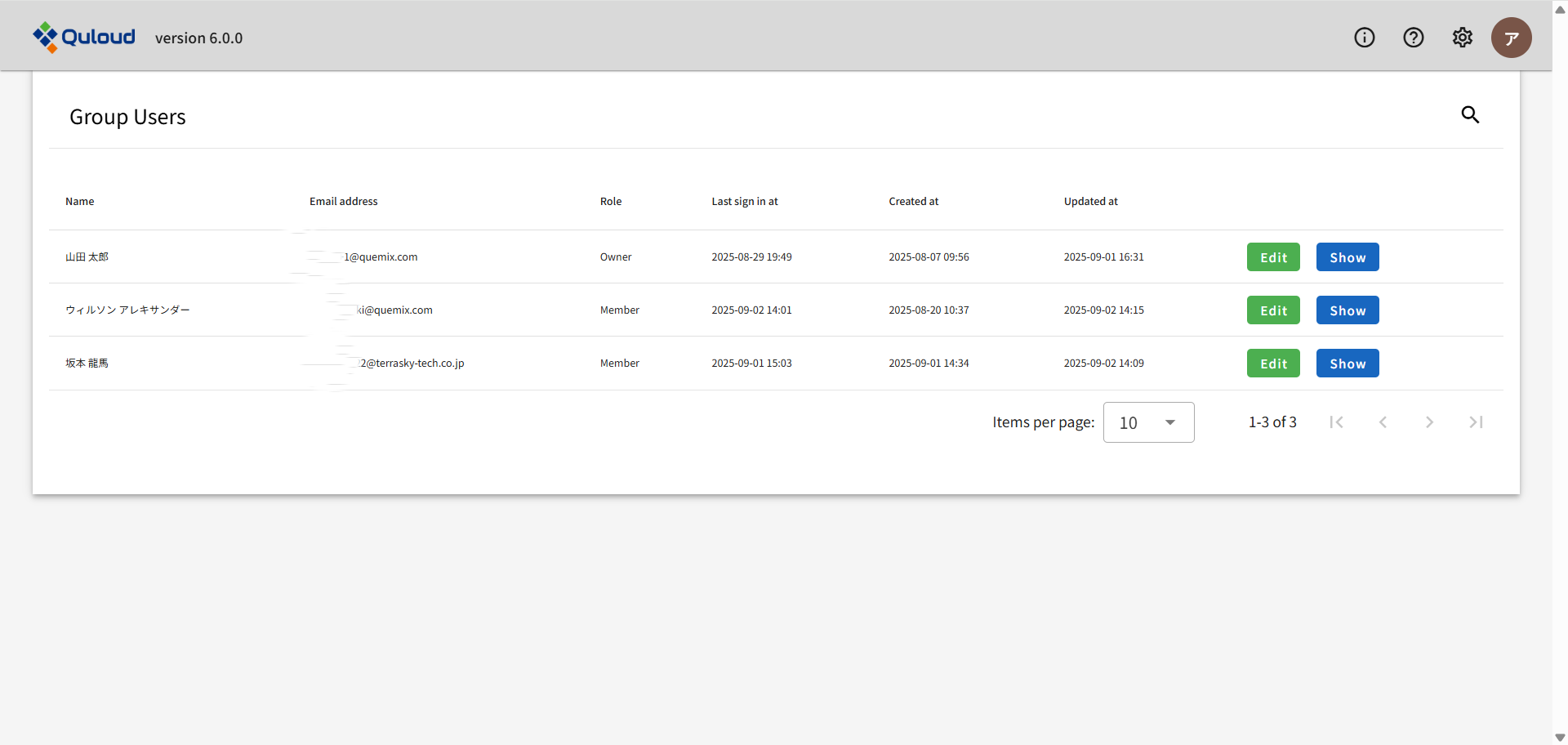
Task: Click the scrollbar down arrow
Action: click(x=1560, y=737)
